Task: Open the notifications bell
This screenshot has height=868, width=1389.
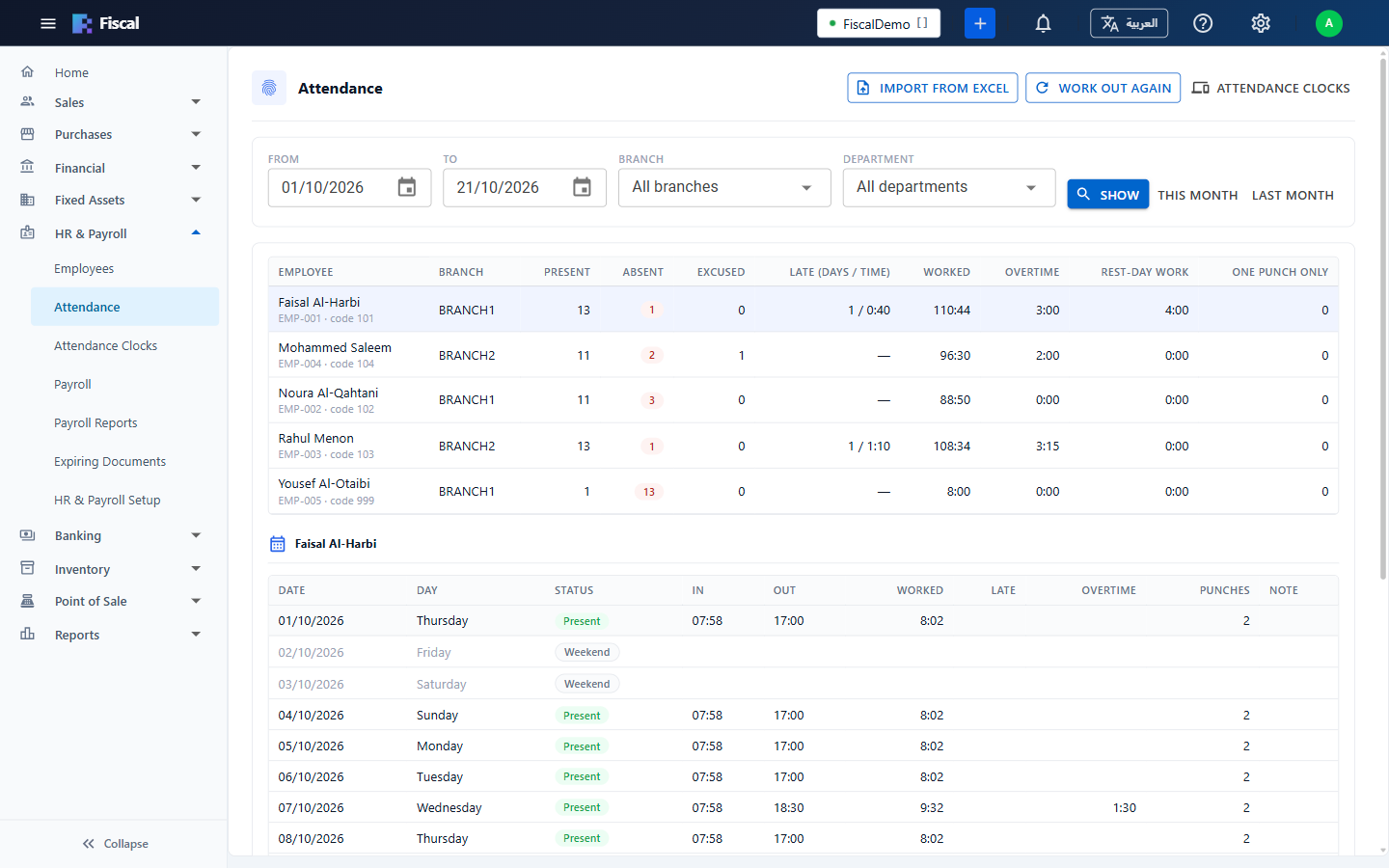Action: tap(1043, 23)
